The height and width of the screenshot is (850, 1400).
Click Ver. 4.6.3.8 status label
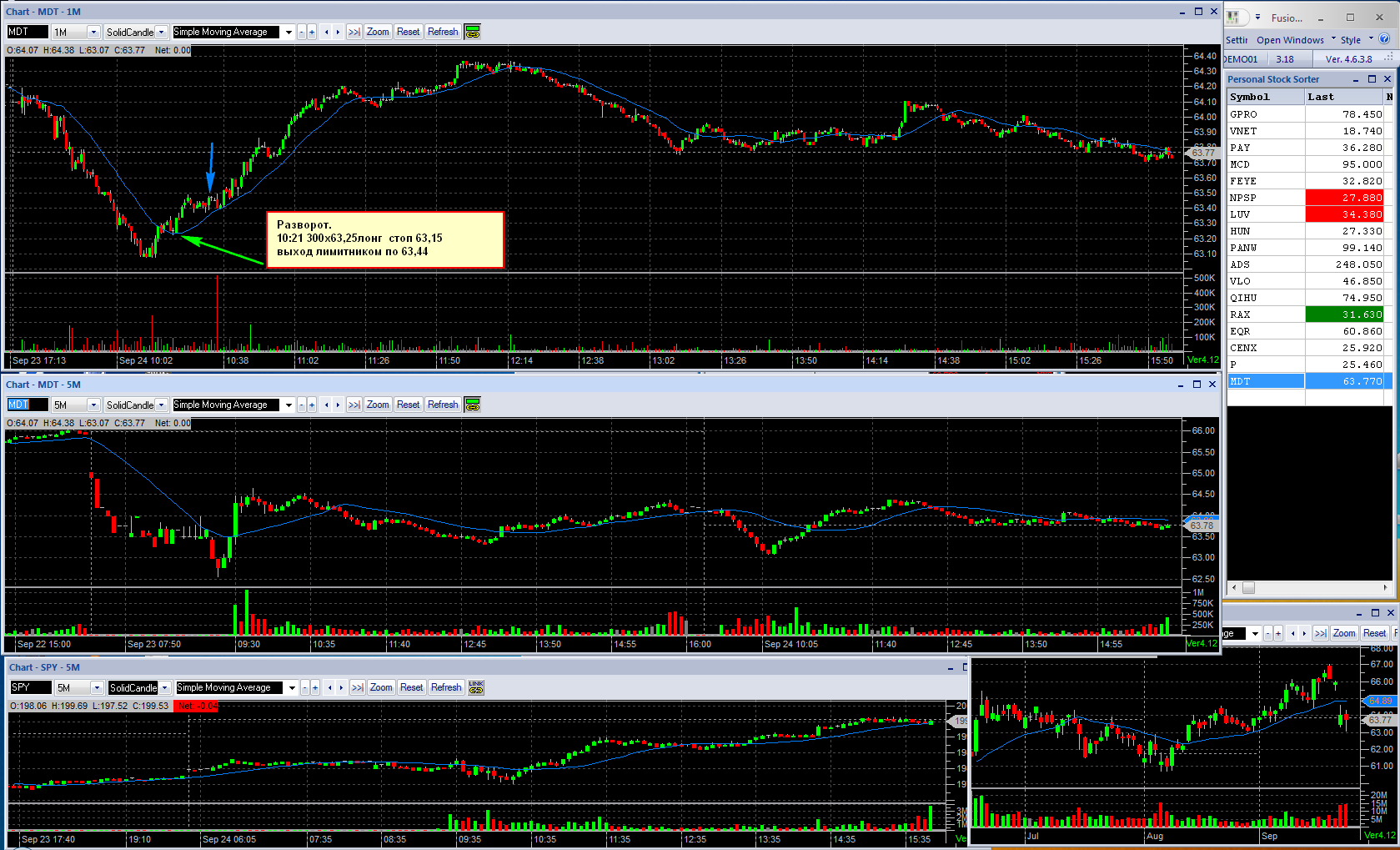1348,59
